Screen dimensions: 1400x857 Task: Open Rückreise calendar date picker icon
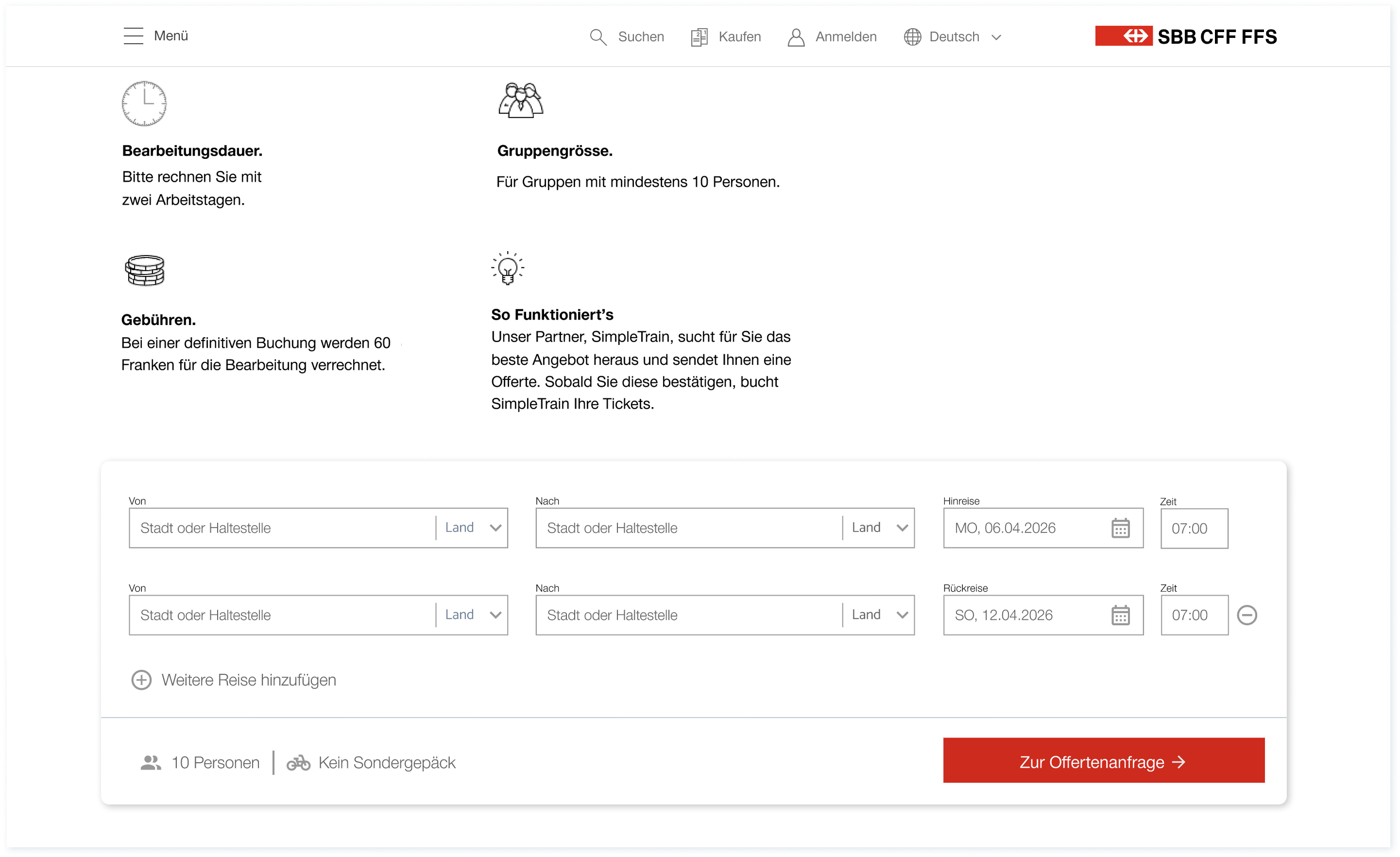1120,615
